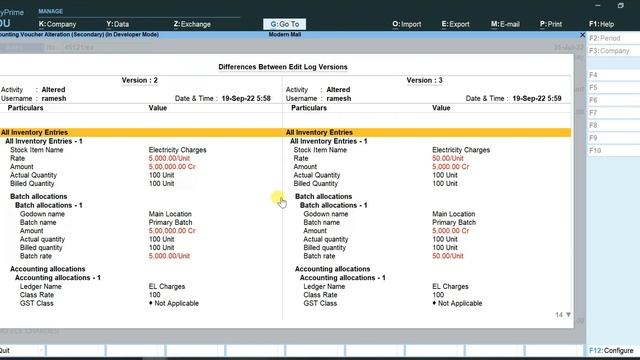Click Version 2 'Electricity Charges' stock item value

point(178,150)
